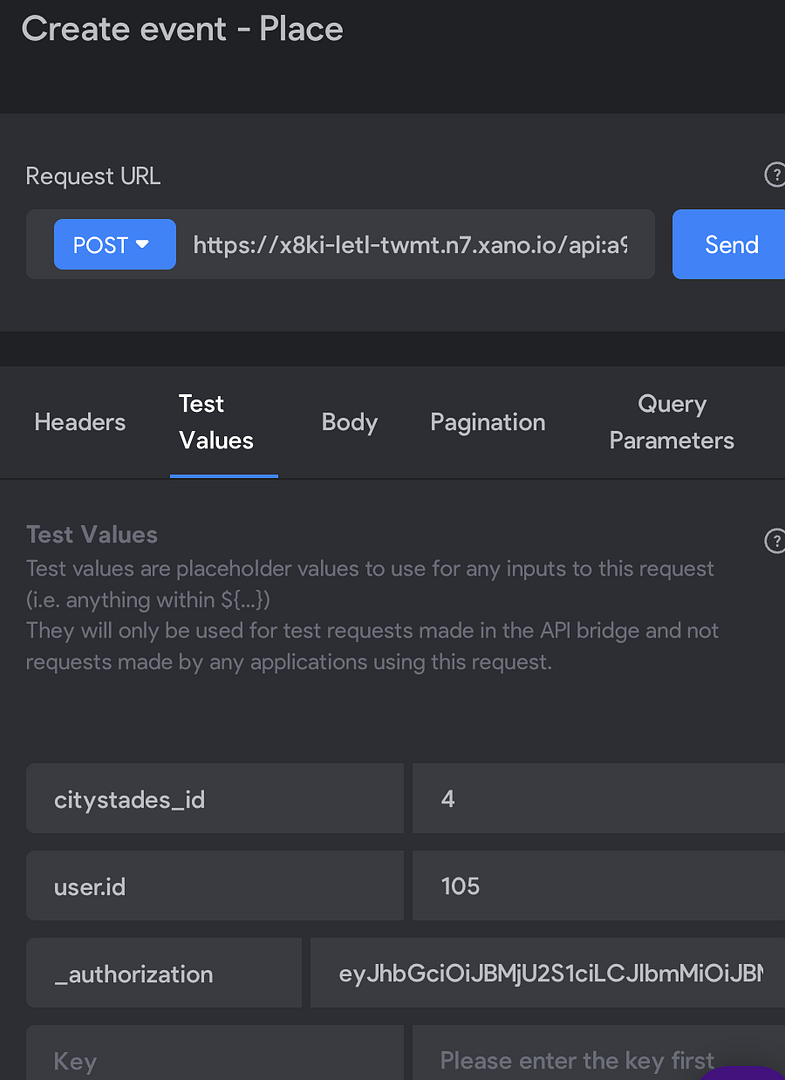
Task: Edit the citystades_id key field
Action: 215,798
